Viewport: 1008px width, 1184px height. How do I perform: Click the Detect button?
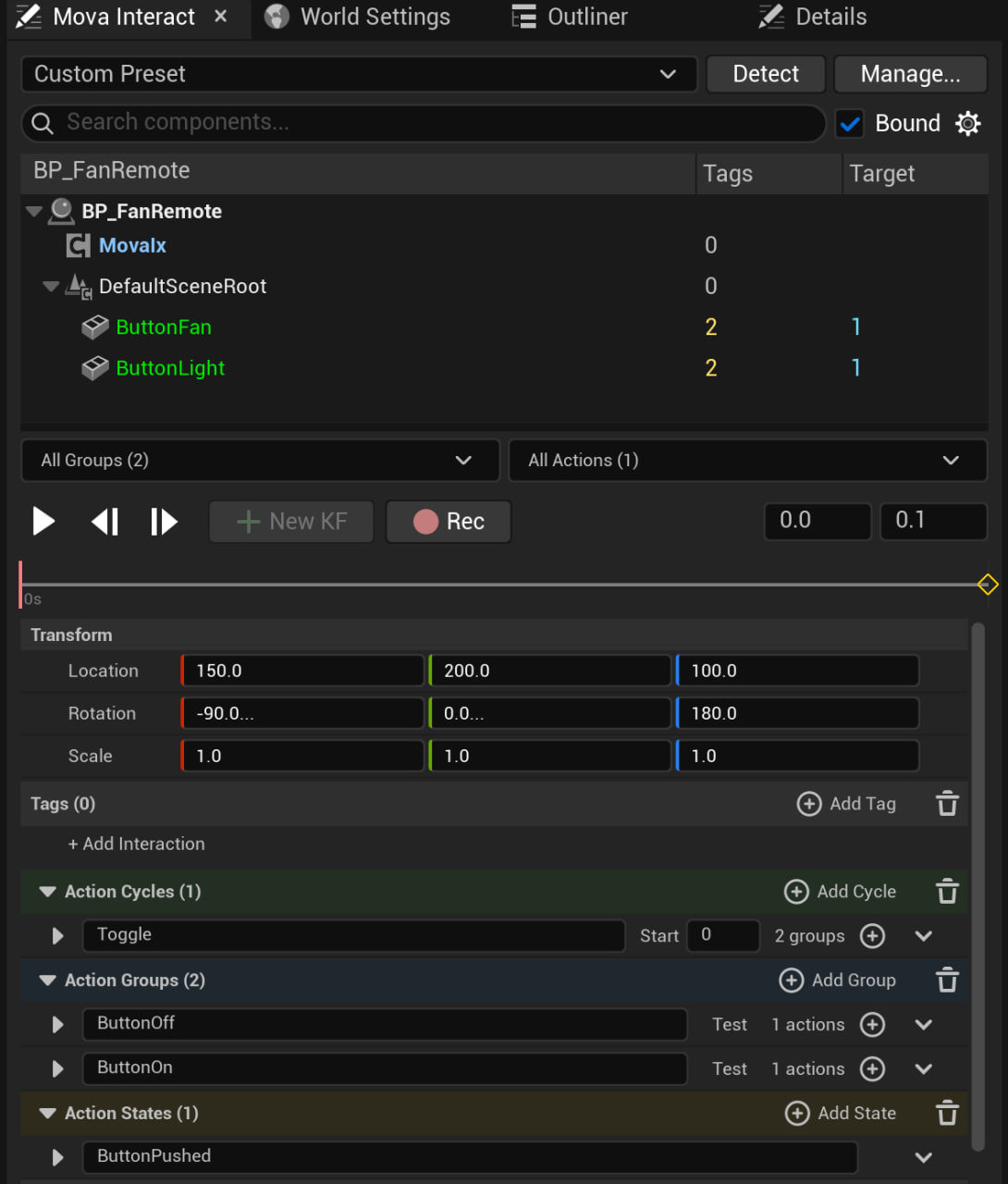click(x=766, y=74)
